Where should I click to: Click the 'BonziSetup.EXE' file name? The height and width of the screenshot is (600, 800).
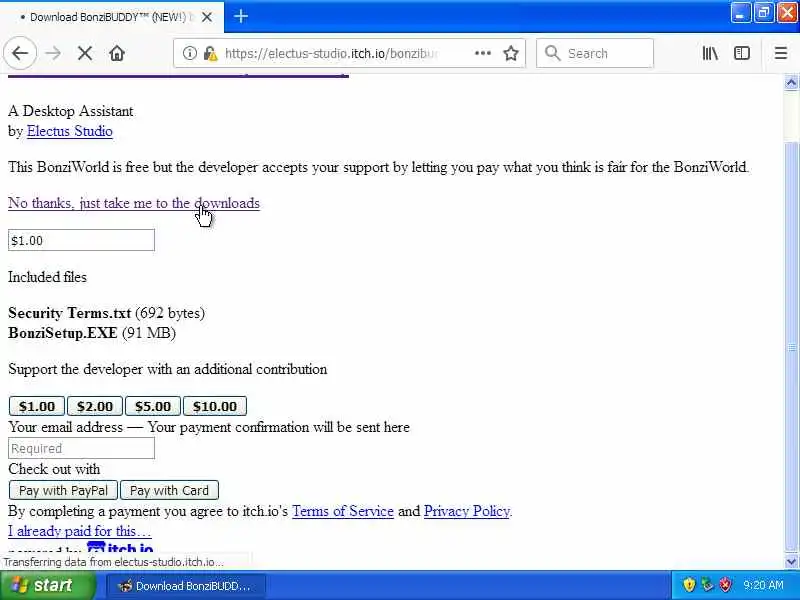point(63,333)
